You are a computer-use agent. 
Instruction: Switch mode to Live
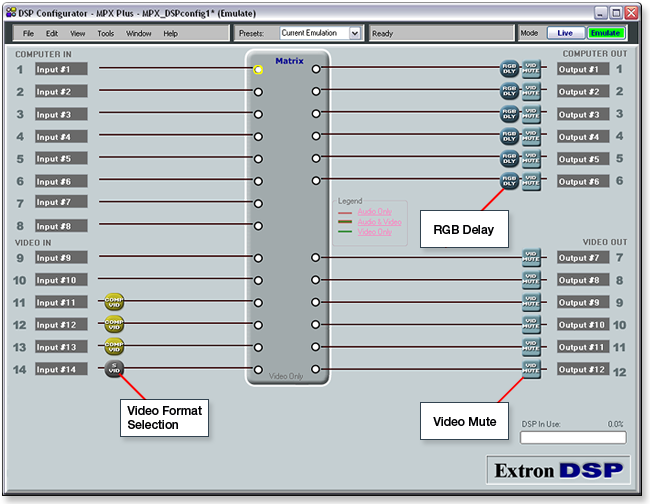click(565, 33)
